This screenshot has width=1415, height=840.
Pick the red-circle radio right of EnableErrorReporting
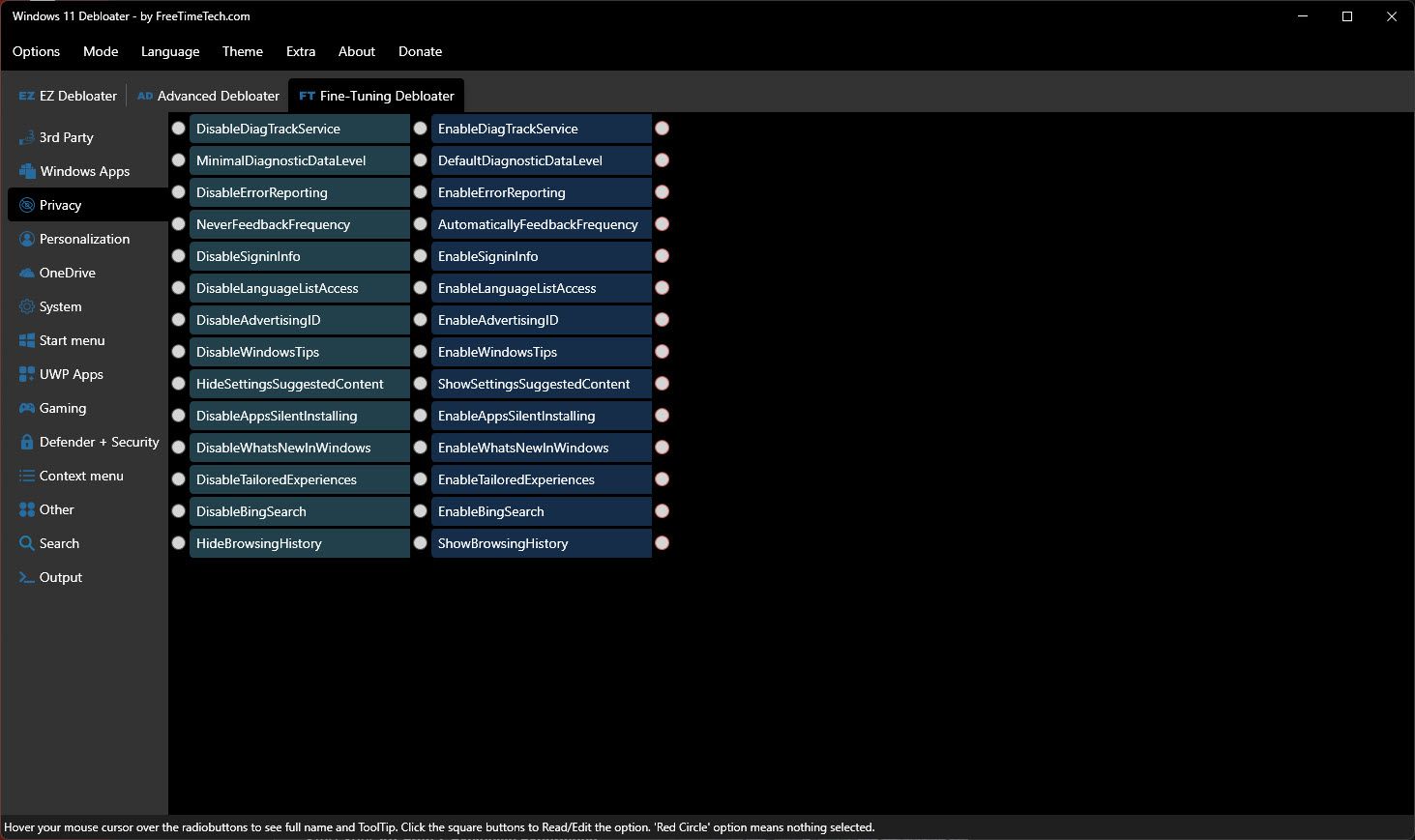point(663,192)
